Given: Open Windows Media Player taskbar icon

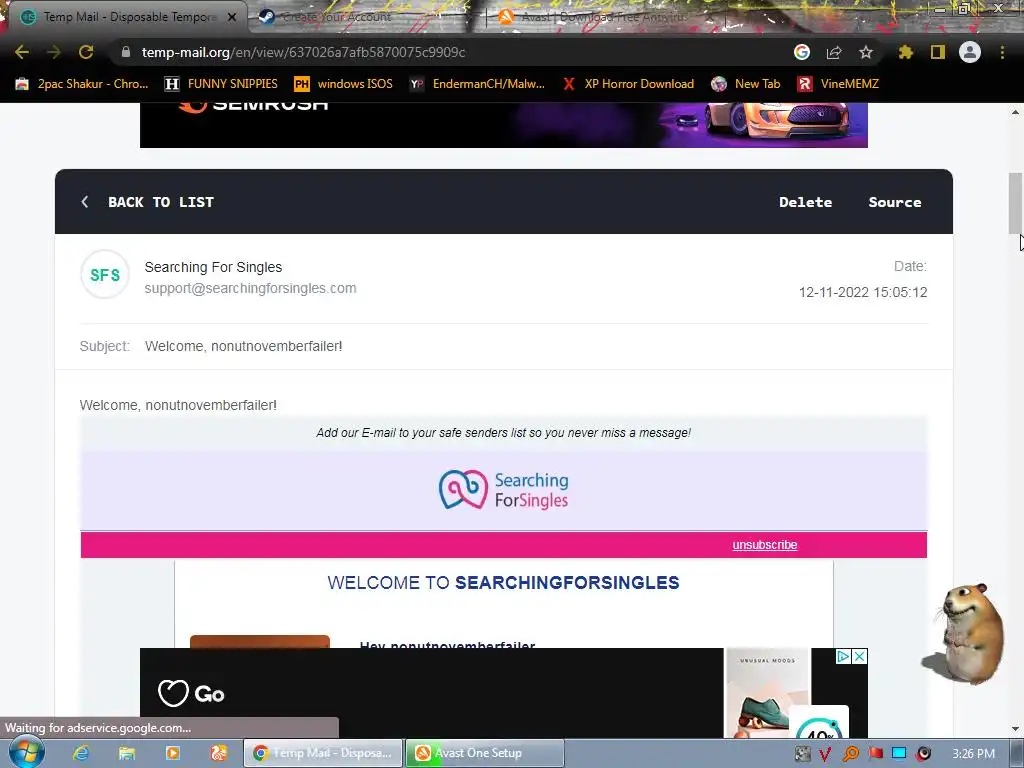Looking at the screenshot, I should [173, 753].
